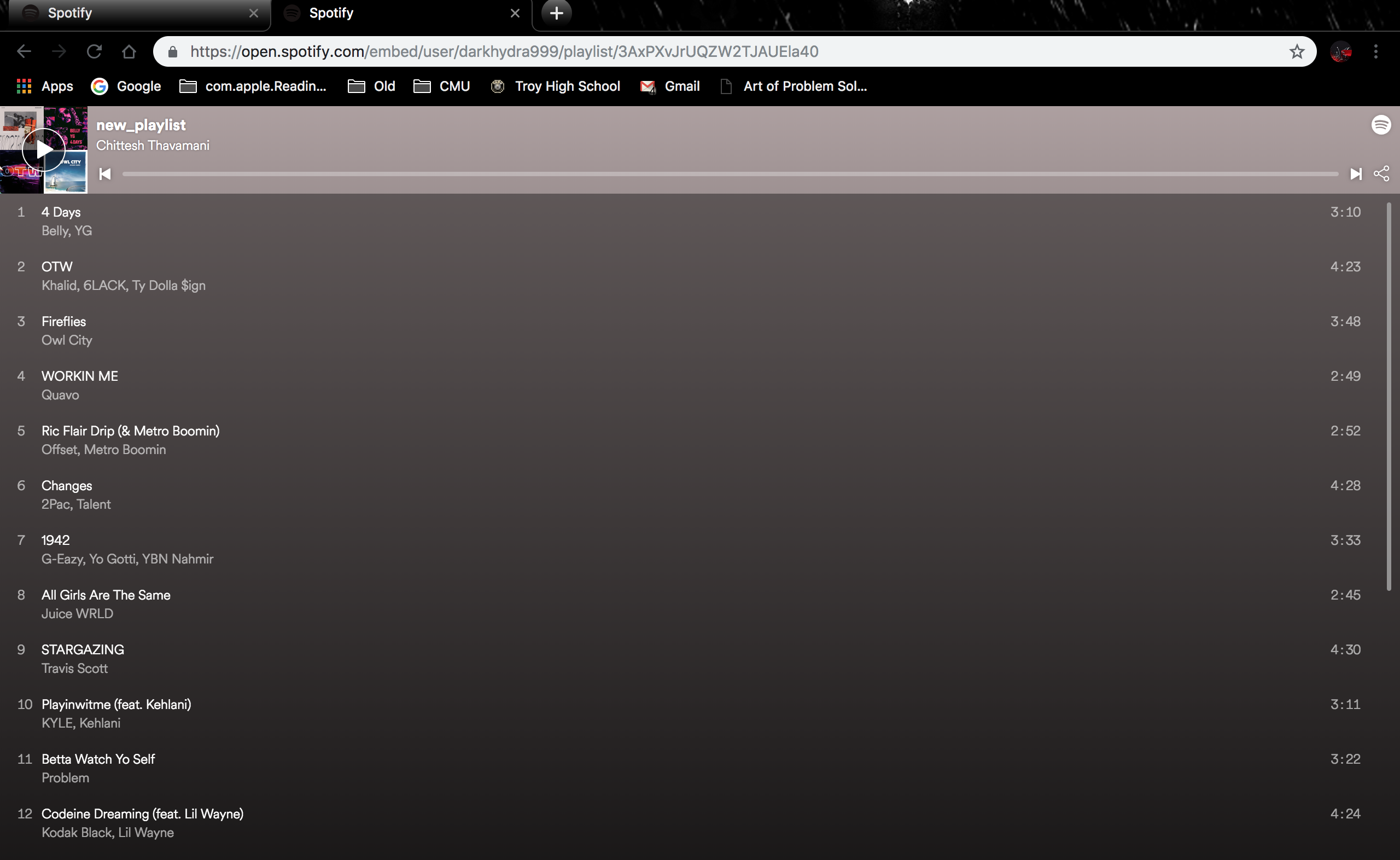Open Gmail bookmark
Image resolution: width=1400 pixels, height=860 pixels.
point(670,86)
